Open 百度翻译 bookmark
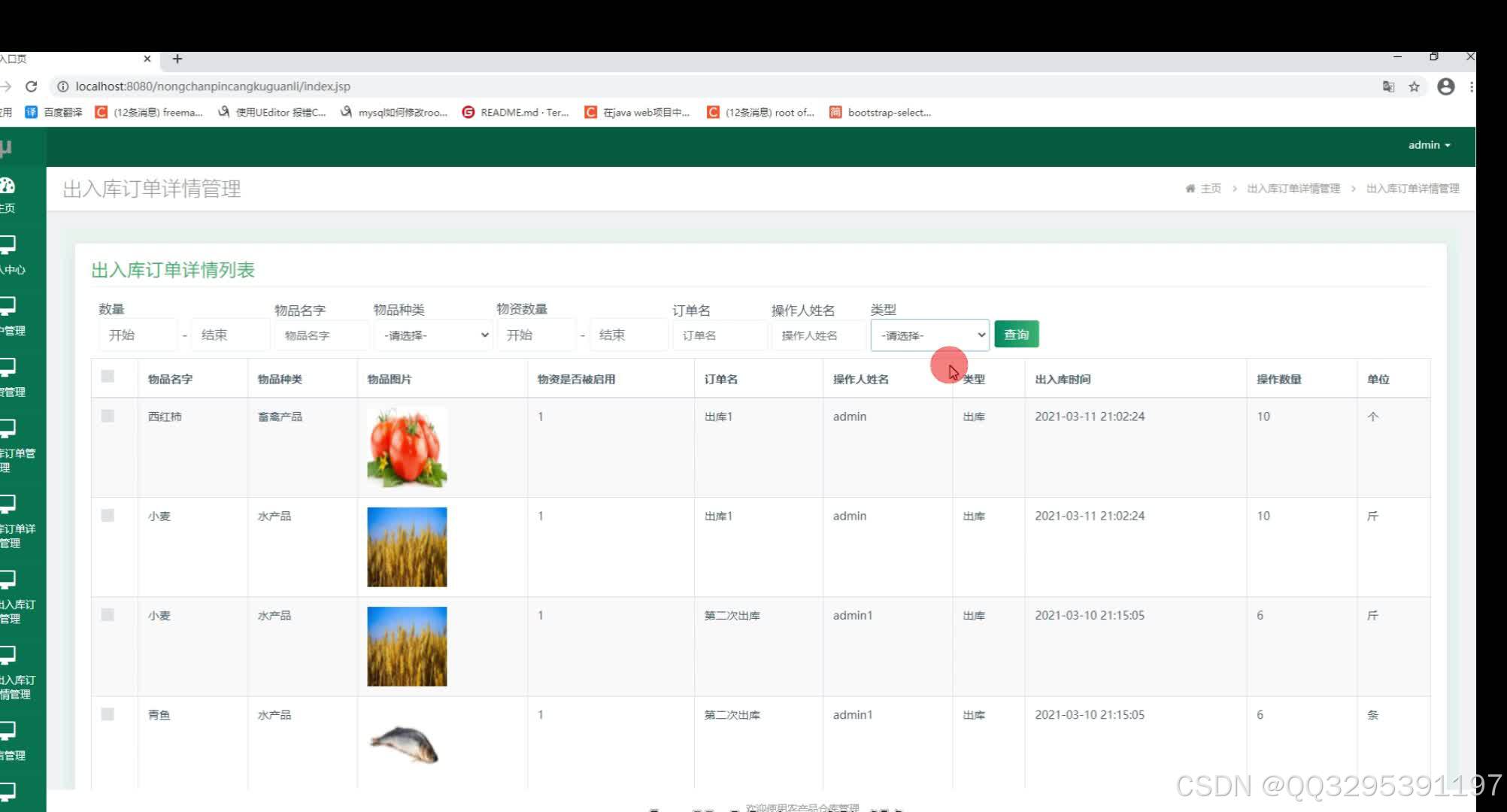 coord(53,112)
